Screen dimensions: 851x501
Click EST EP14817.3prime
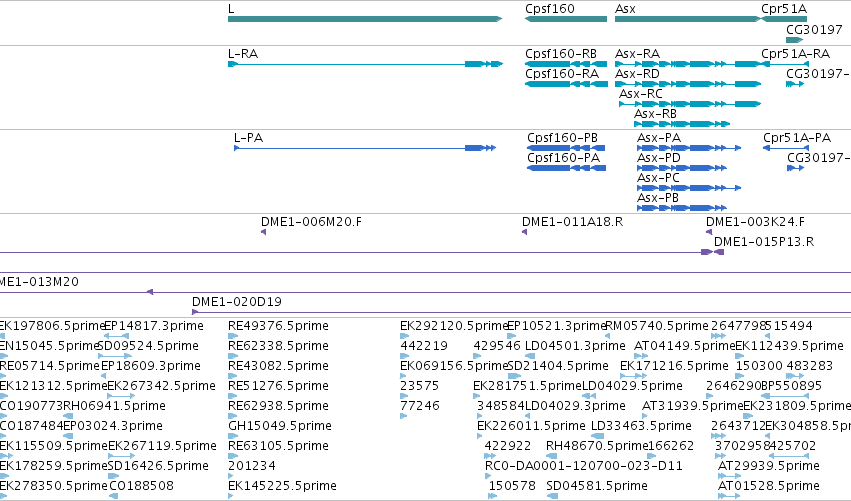(x=154, y=326)
